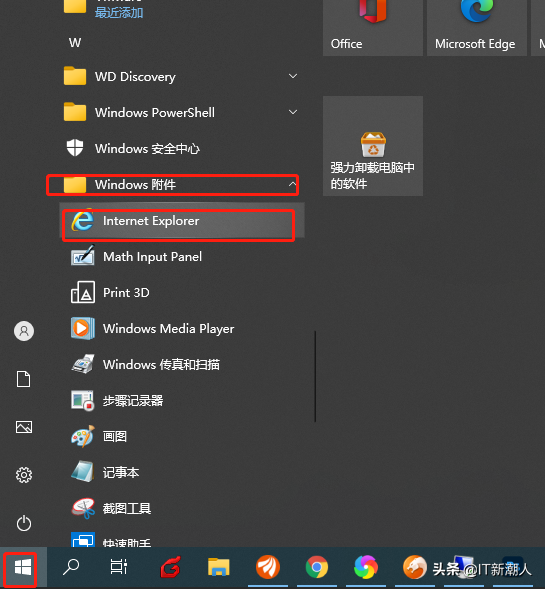Open Windows 传真和扫描
Viewport: 545px width, 589px height.
tap(182, 364)
